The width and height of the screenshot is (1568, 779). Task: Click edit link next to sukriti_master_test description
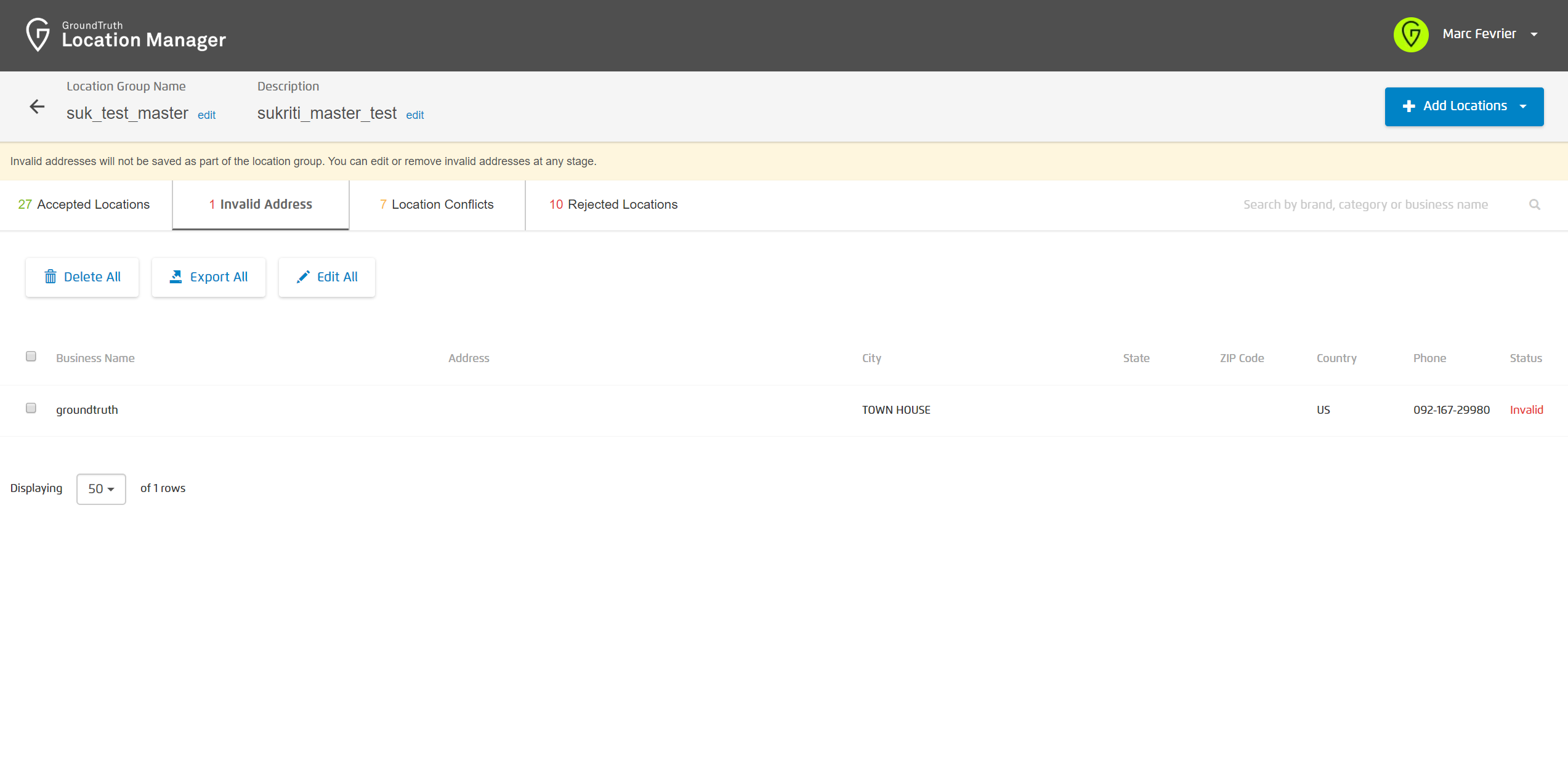[414, 115]
